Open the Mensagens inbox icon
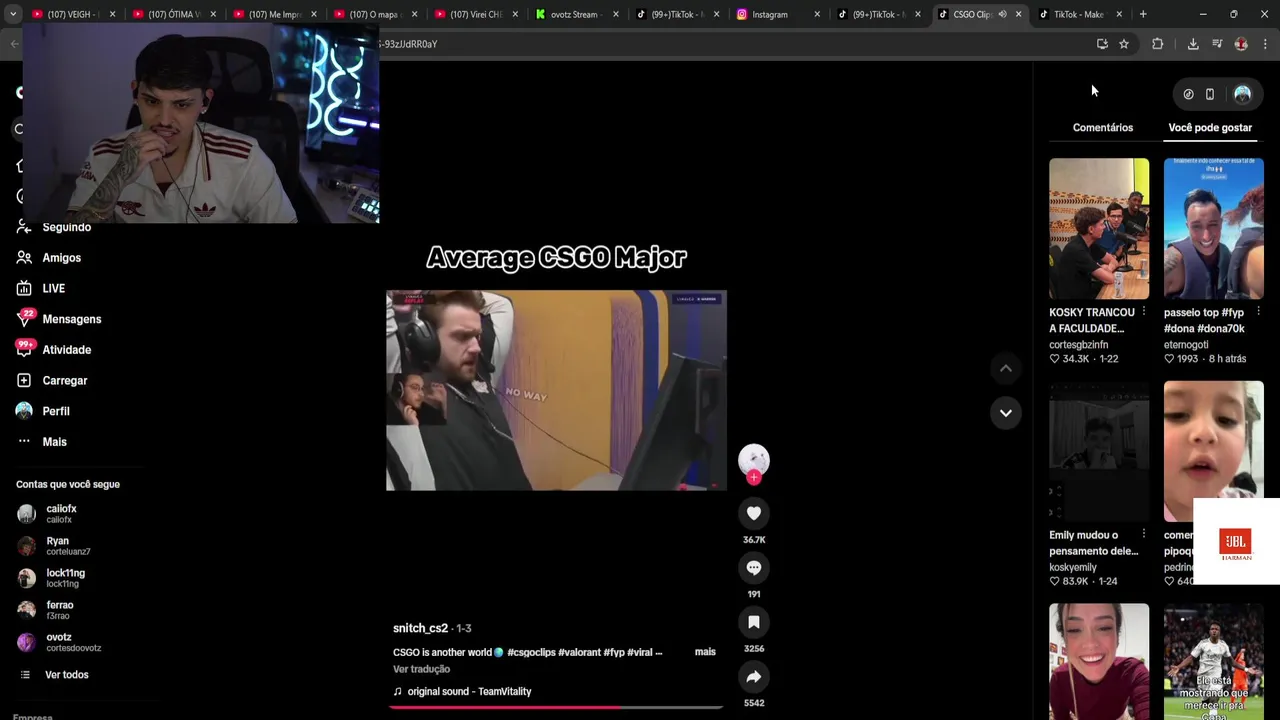The height and width of the screenshot is (720, 1280). (x=25, y=318)
